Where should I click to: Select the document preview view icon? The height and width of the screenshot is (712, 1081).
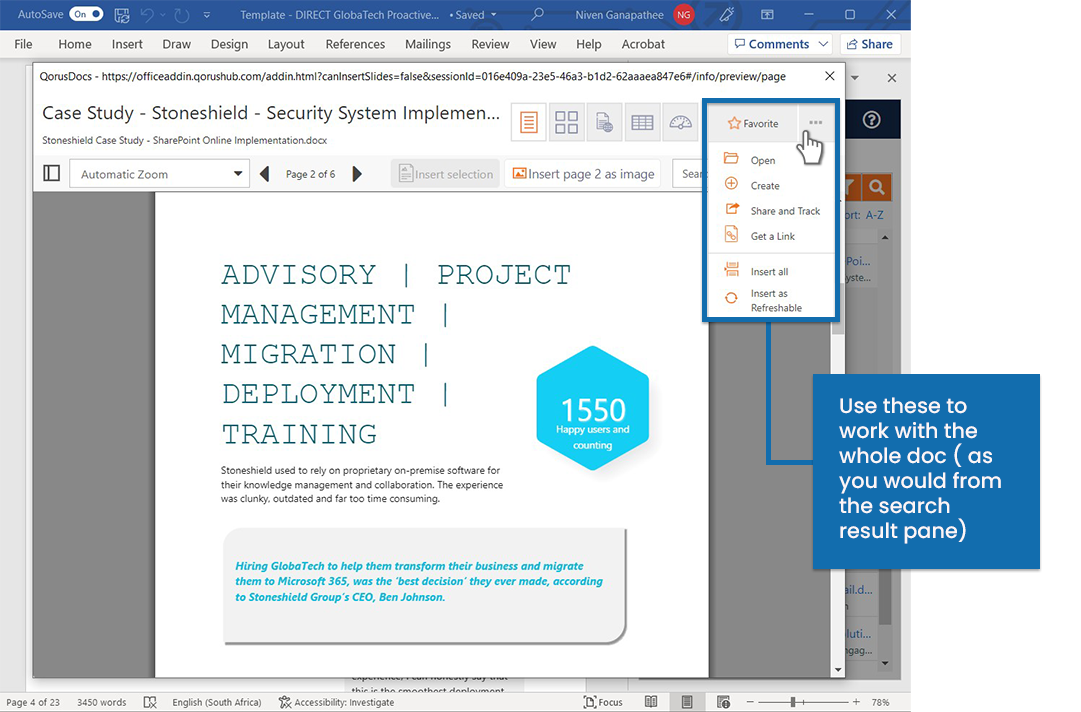click(528, 122)
